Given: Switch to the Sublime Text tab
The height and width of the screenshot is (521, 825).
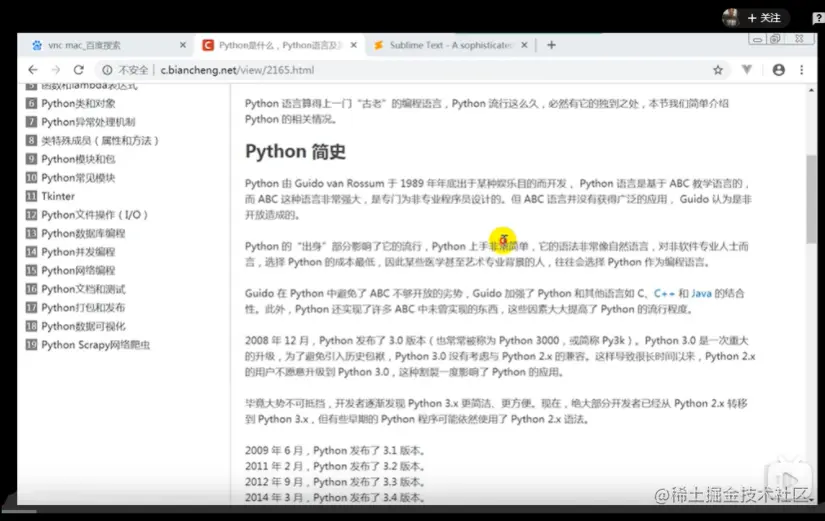Looking at the screenshot, I should coord(450,45).
